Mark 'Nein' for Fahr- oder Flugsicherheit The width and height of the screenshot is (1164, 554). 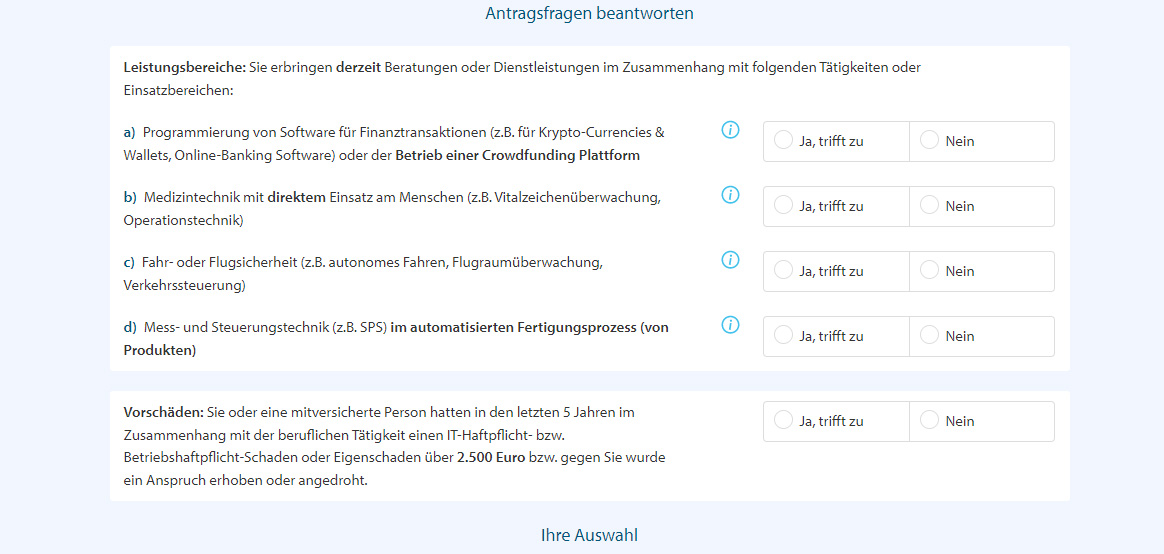(981, 271)
